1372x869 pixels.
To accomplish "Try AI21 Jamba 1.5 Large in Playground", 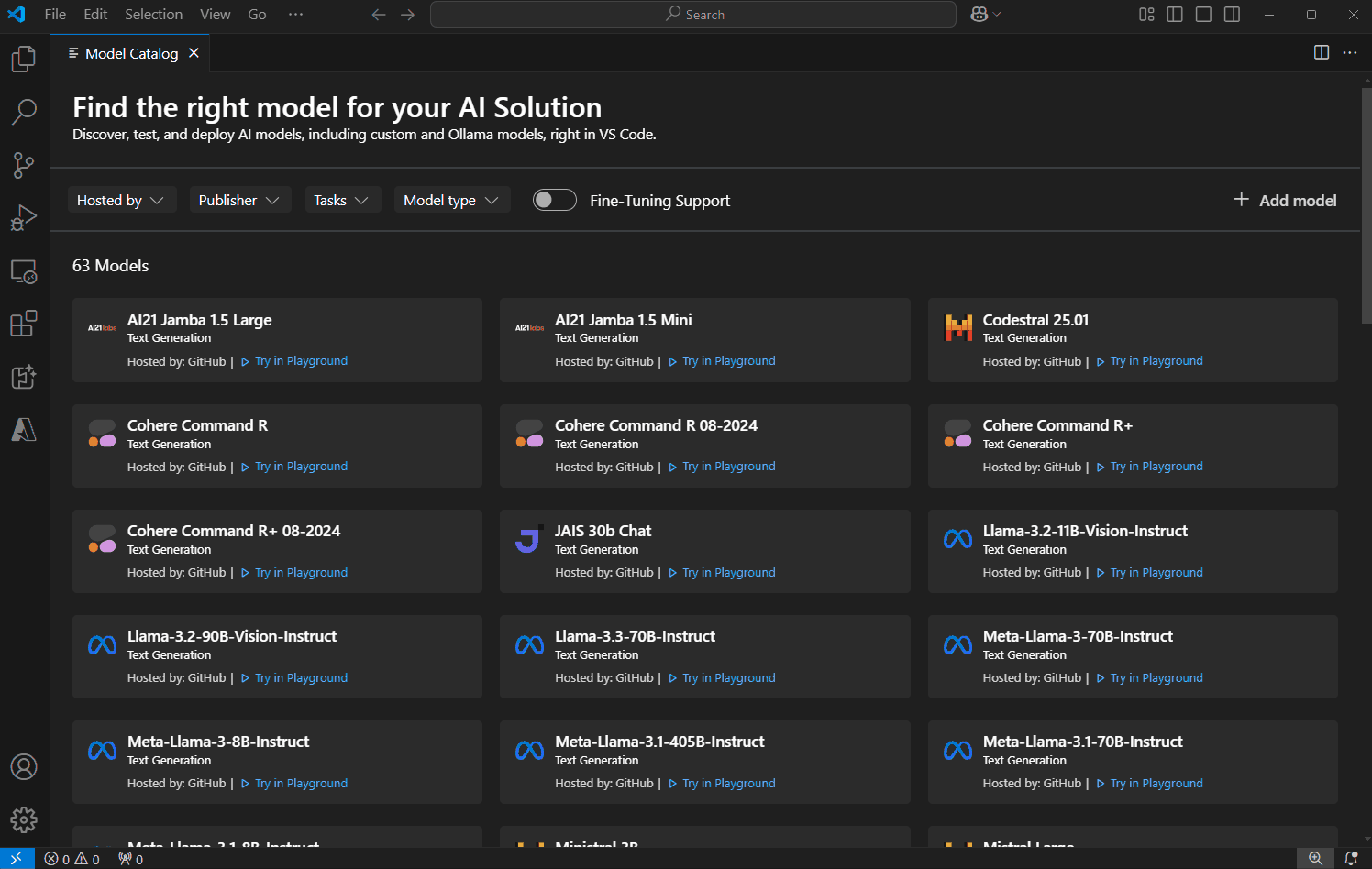I will pos(294,361).
